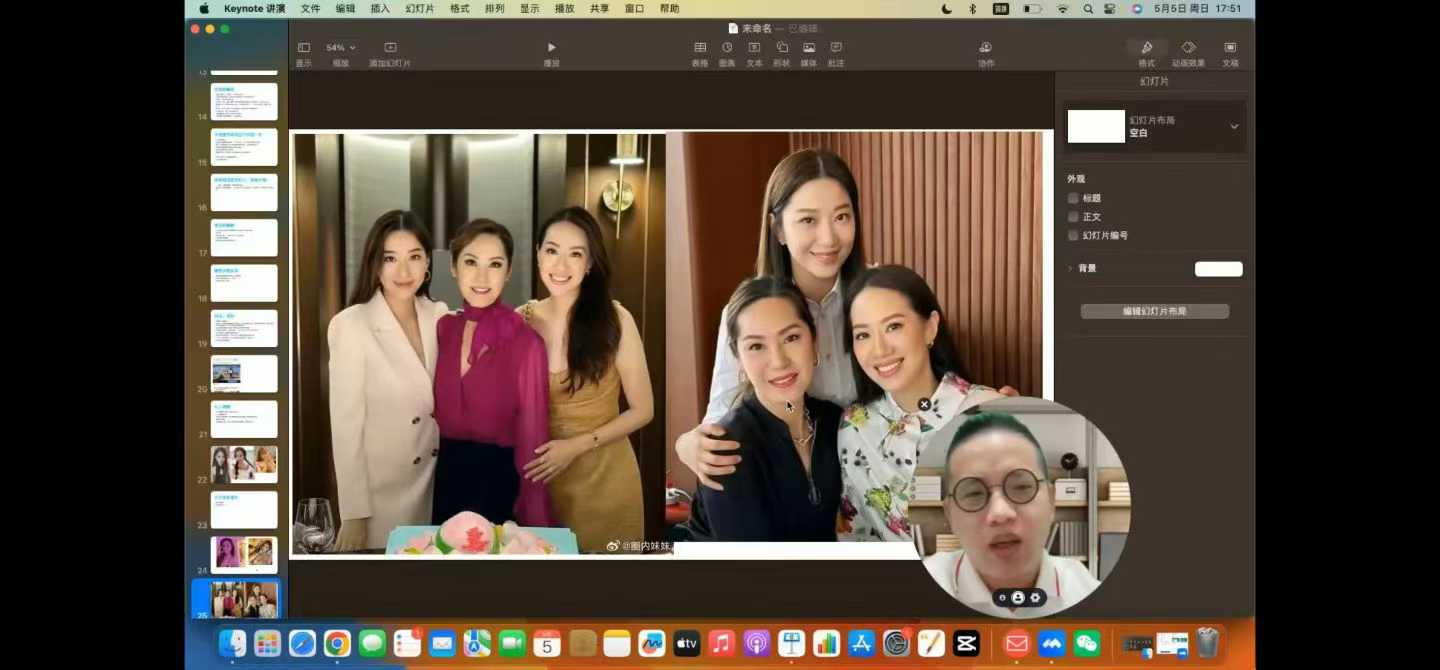Insert a text box with 文本 icon
The height and width of the screenshot is (670, 1440).
[754, 48]
